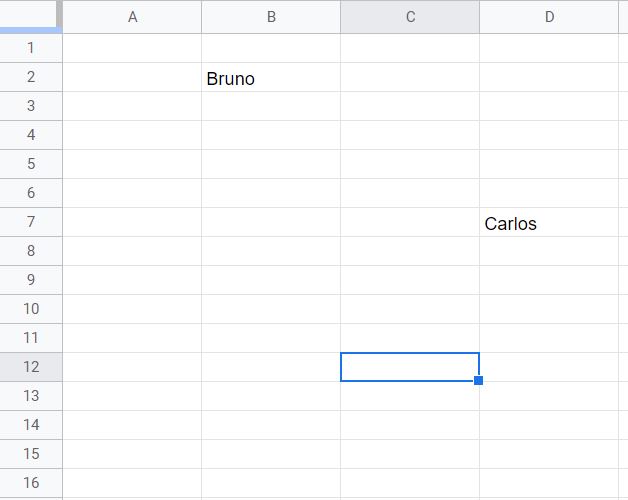
Task: Select row 1 header
Action: pyautogui.click(x=31, y=48)
